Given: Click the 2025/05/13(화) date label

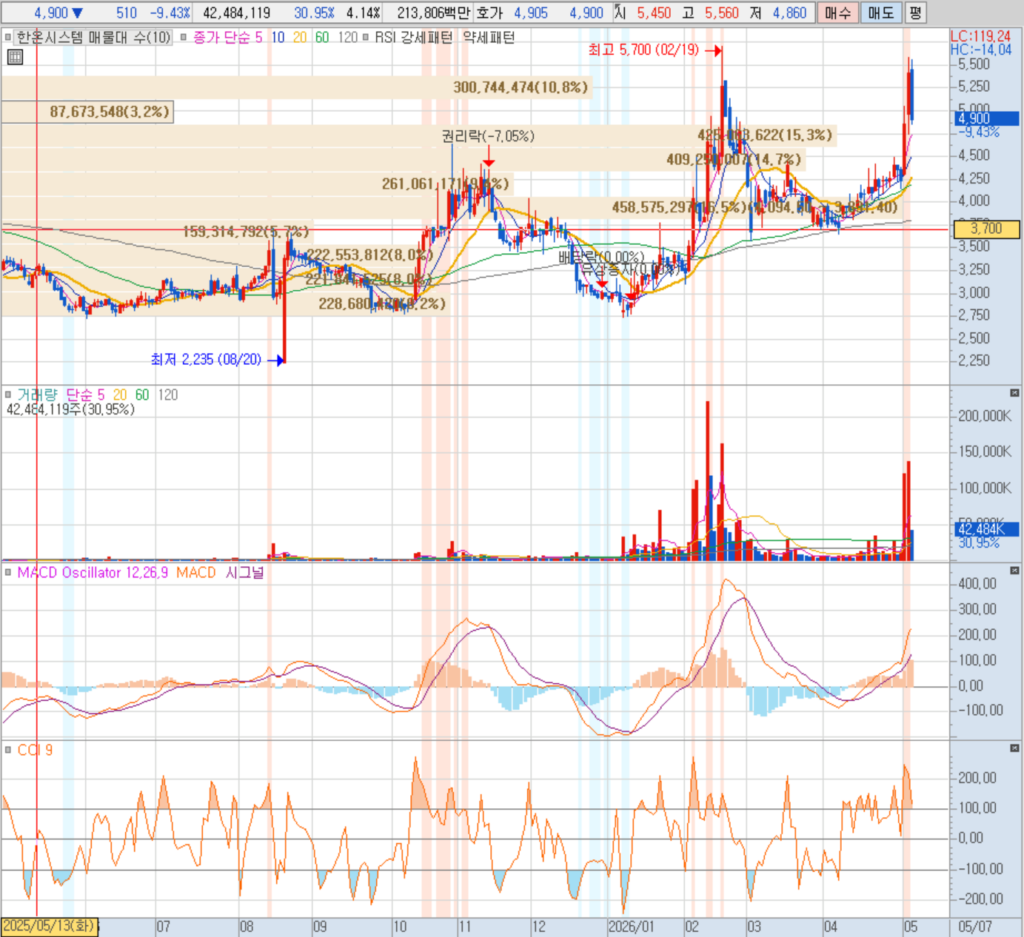Looking at the screenshot, I should pos(49,927).
